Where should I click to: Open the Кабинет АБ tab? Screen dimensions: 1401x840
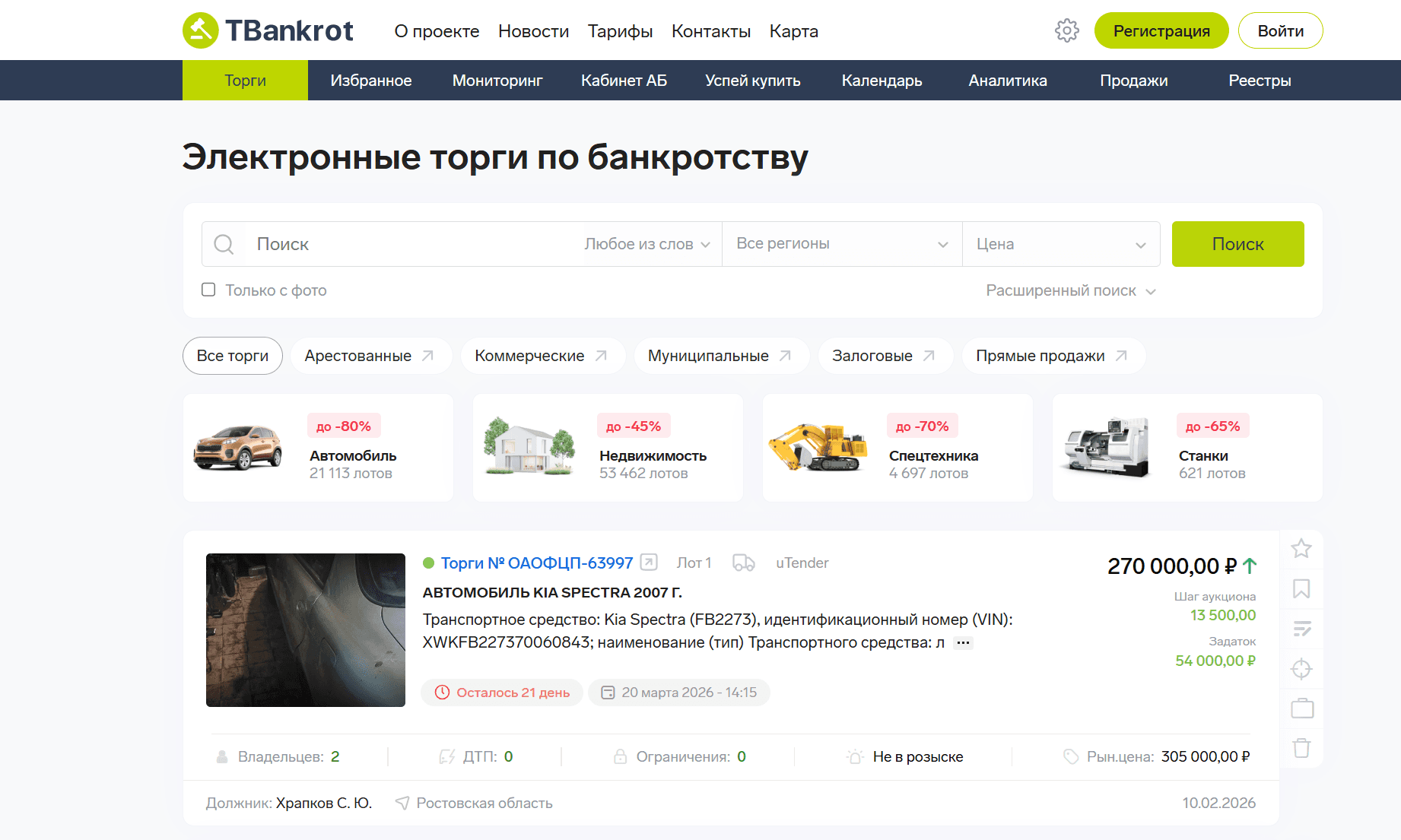(x=624, y=81)
